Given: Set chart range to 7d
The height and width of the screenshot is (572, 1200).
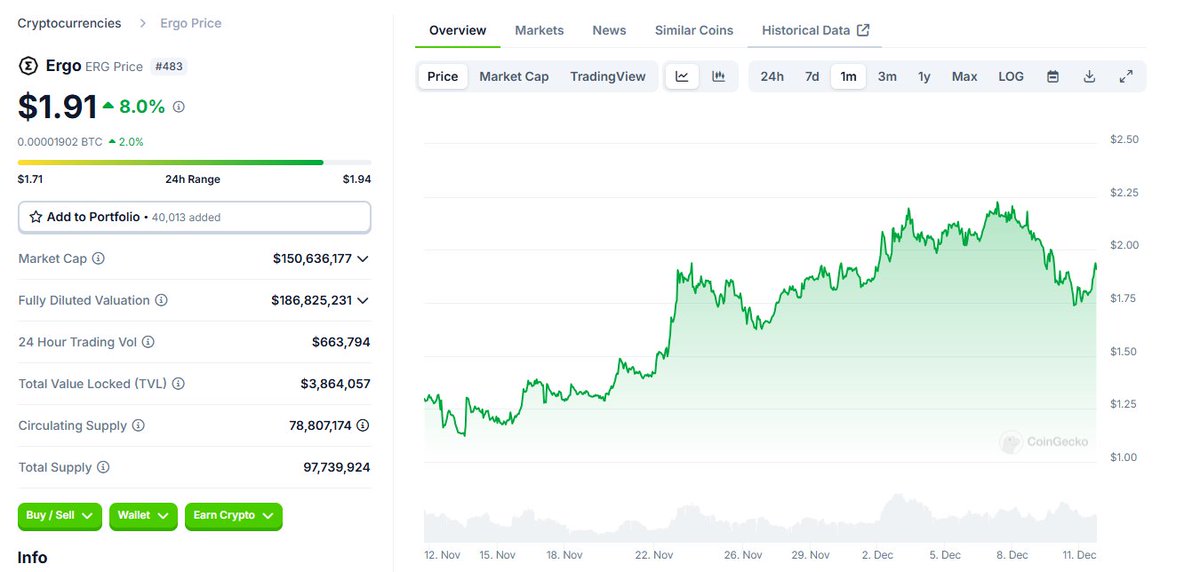Looking at the screenshot, I should pyautogui.click(x=812, y=76).
